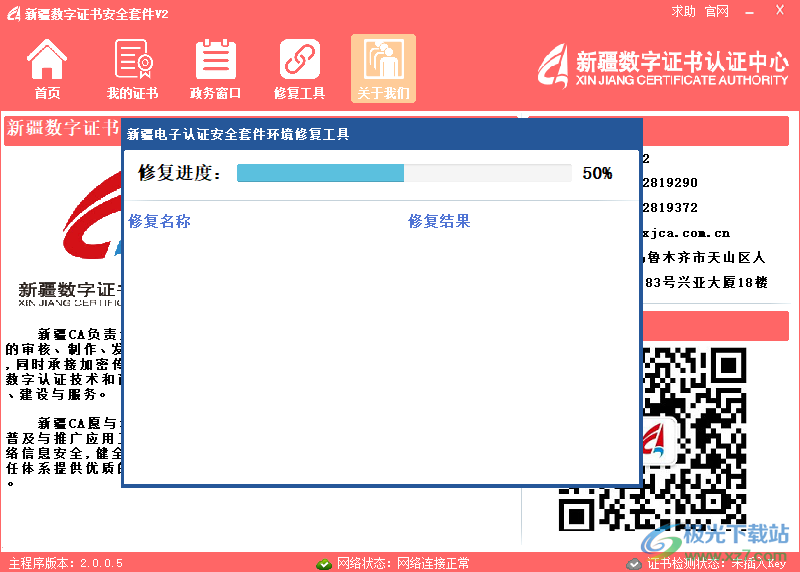This screenshot has height=572, width=800.
Task: Click the 修复进度 progress bar
Action: tap(404, 173)
